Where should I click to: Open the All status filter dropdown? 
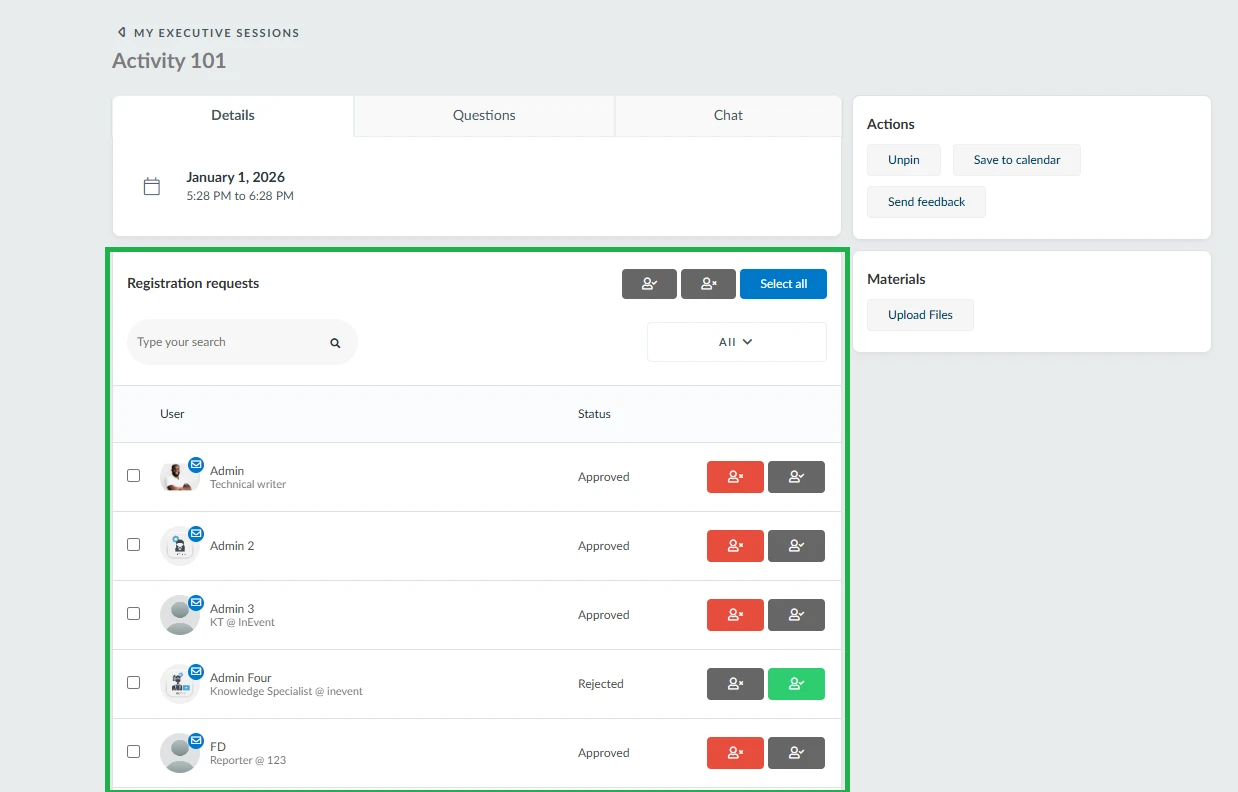pyautogui.click(x=736, y=341)
